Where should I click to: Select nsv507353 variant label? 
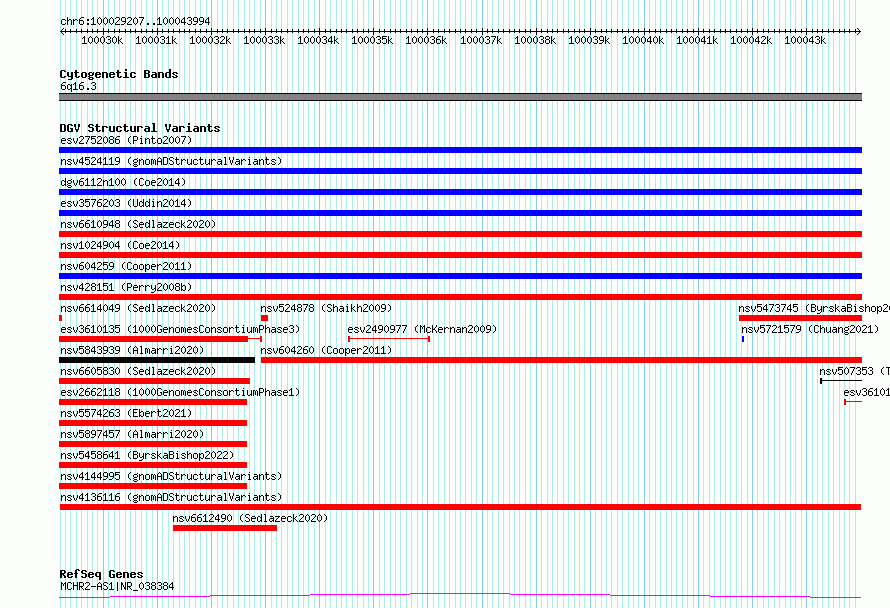[x=854, y=371]
